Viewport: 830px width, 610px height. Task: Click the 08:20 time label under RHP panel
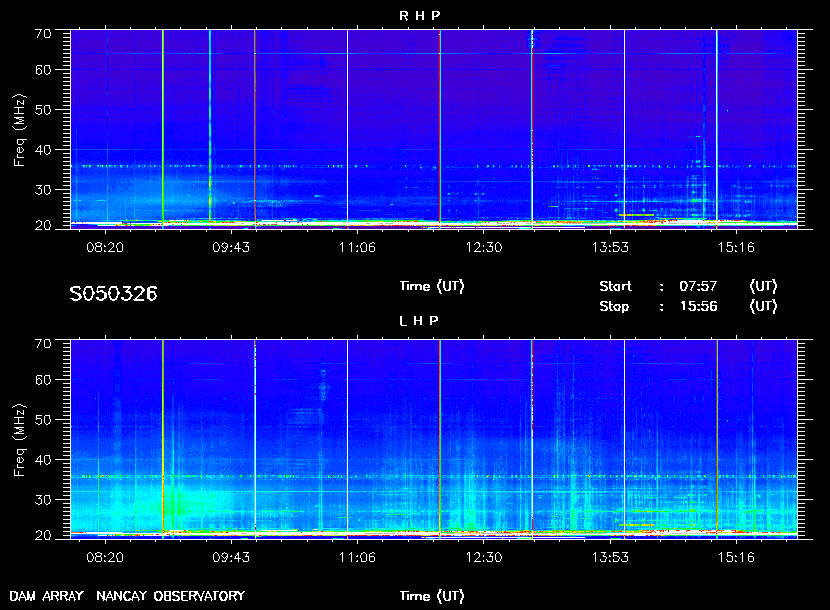coord(105,247)
